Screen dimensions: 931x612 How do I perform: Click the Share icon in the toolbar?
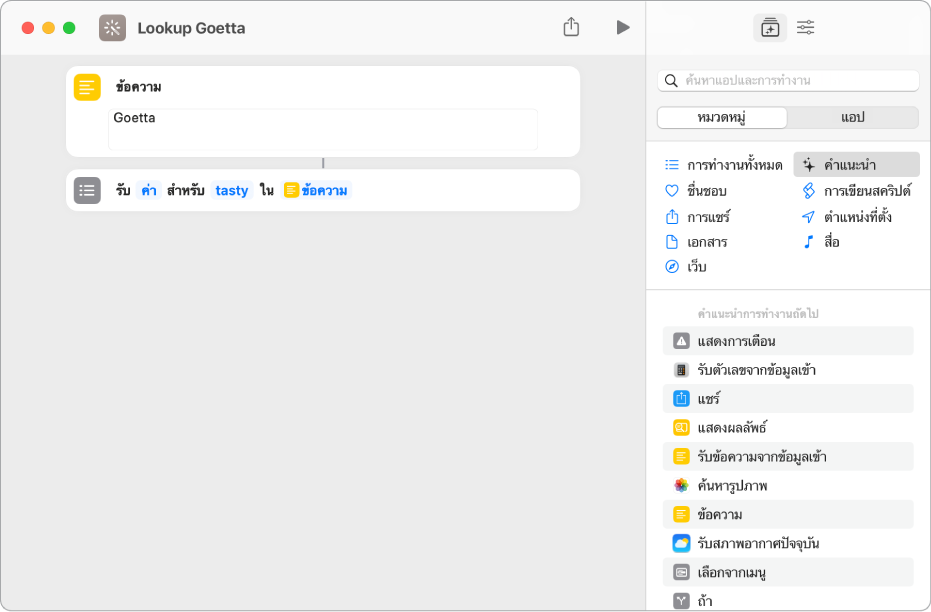(x=571, y=28)
